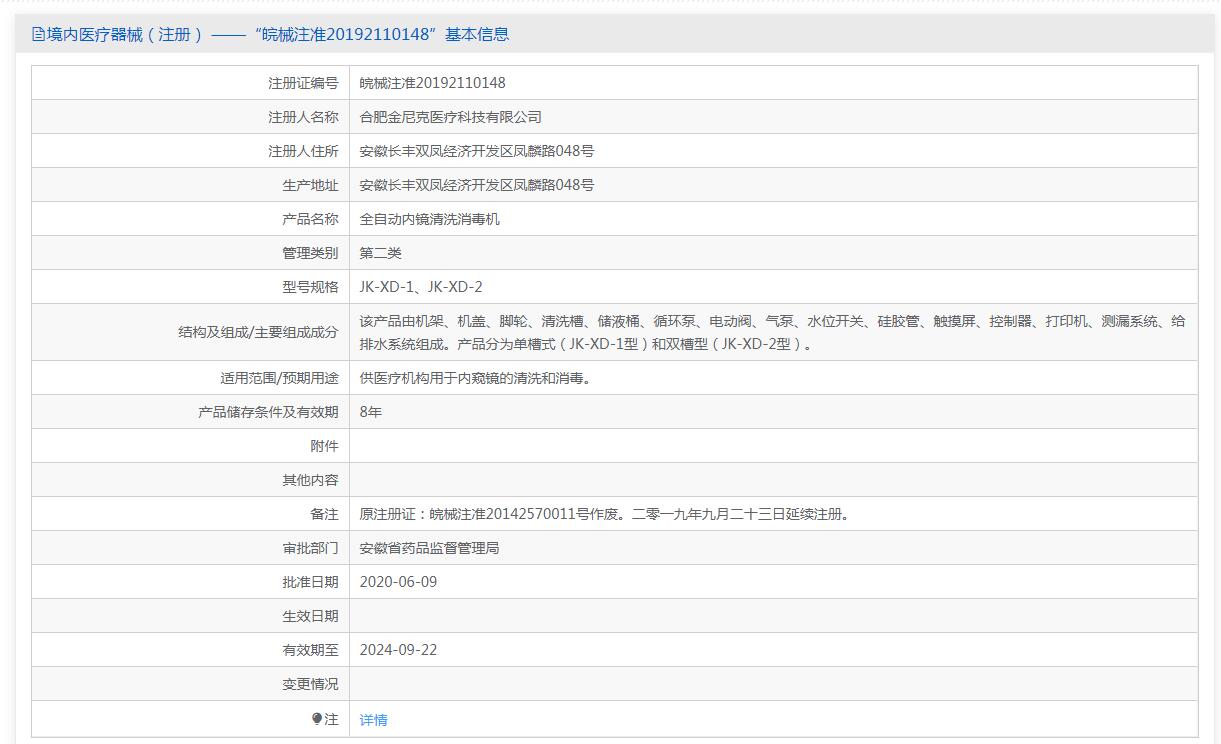Select the remark text 原注册证：皖械注准20142570011号作废
Viewport: 1221px width, 744px height.
click(492, 514)
